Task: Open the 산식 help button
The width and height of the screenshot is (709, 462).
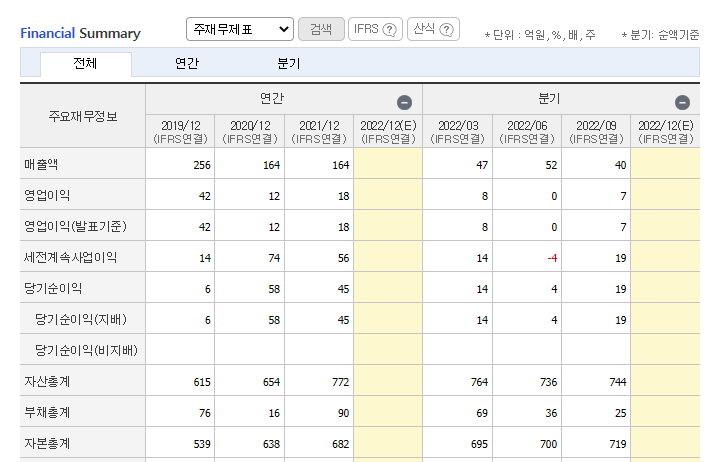Action: 433,29
